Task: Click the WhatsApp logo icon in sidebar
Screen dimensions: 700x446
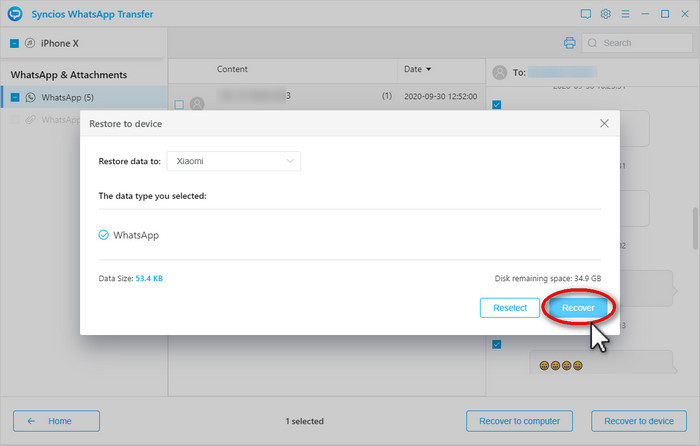Action: tap(30, 97)
